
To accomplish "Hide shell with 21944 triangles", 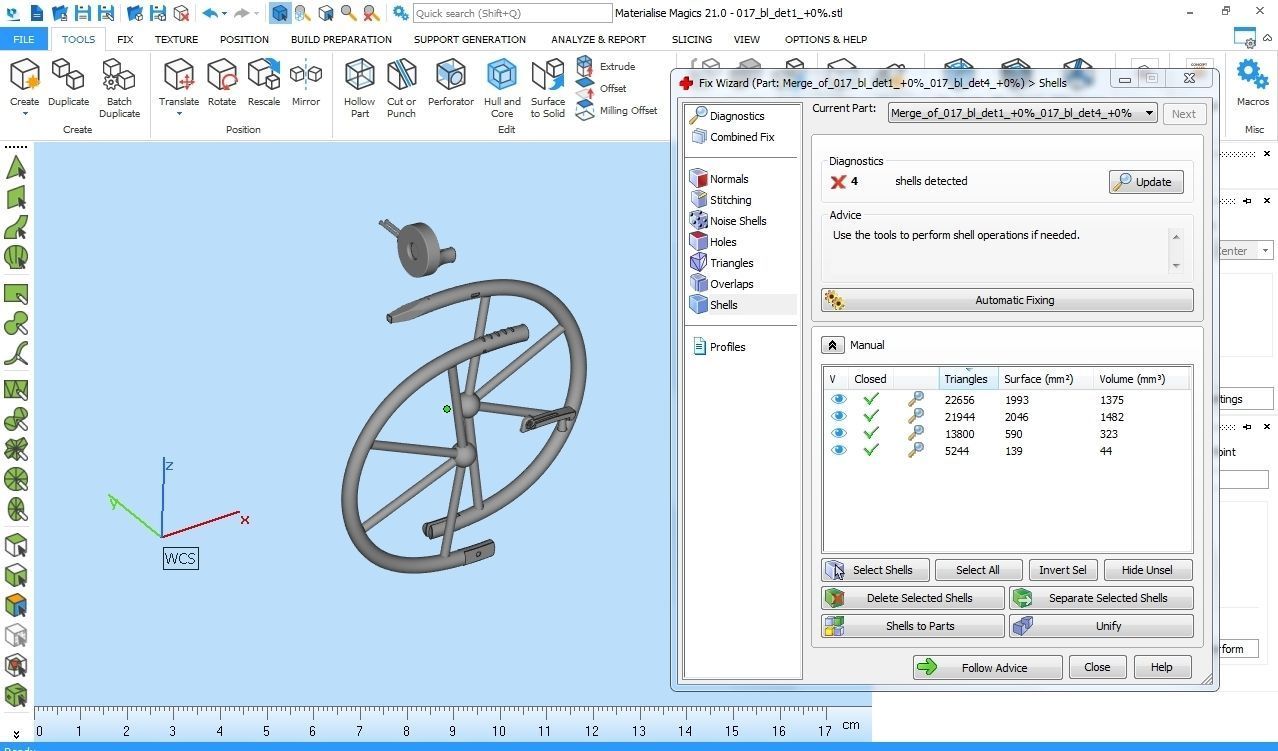I will click(838, 417).
